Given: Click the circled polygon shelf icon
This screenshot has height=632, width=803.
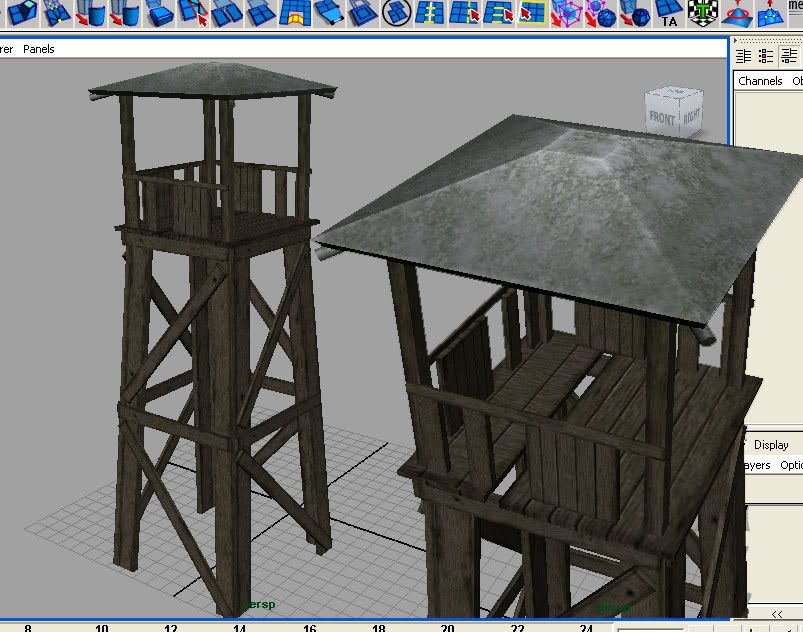Looking at the screenshot, I should [x=396, y=13].
